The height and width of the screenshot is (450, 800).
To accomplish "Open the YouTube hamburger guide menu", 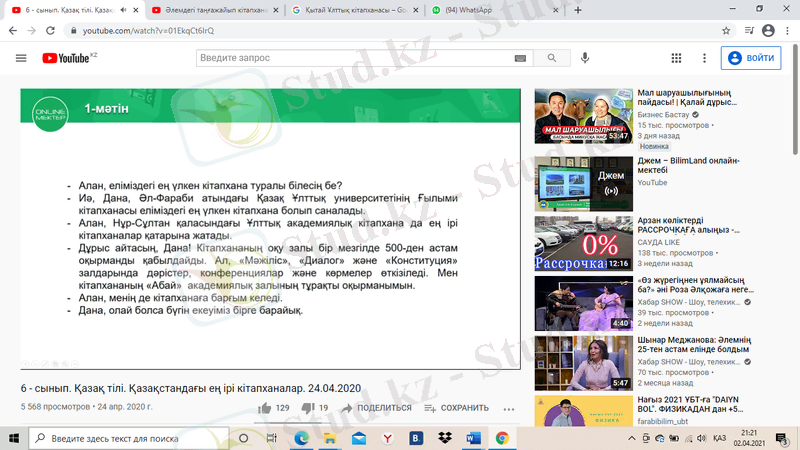I will pos(21,58).
